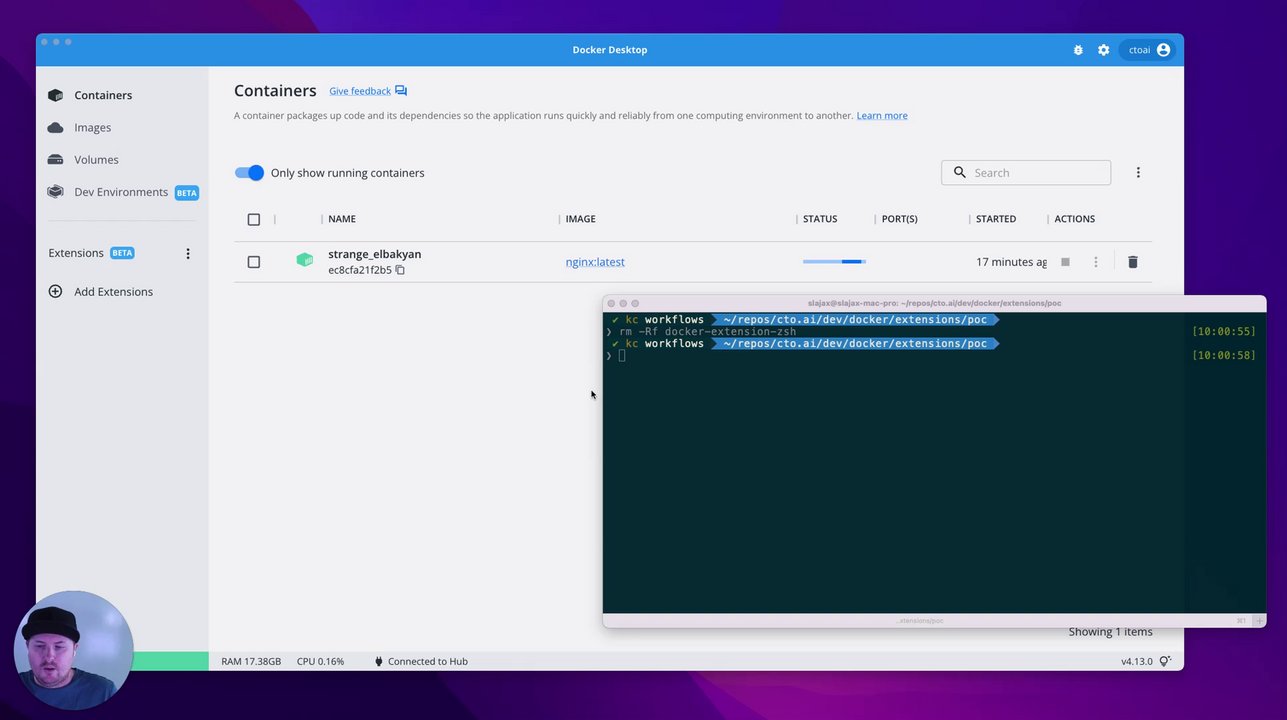Open Settings via the gear icon
The height and width of the screenshot is (720, 1287).
point(1104,50)
